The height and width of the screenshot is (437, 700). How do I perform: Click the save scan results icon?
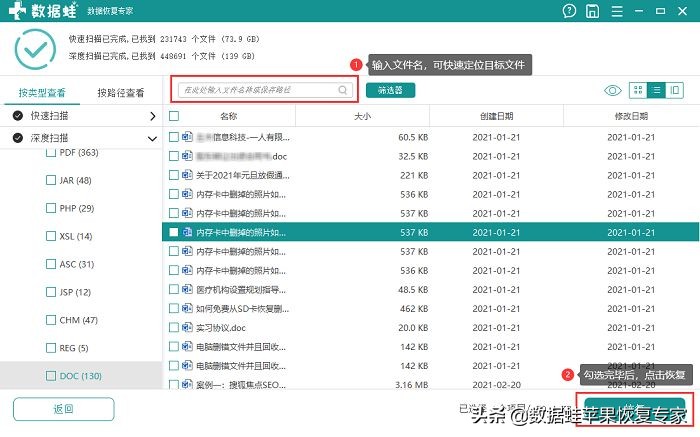pyautogui.click(x=592, y=11)
